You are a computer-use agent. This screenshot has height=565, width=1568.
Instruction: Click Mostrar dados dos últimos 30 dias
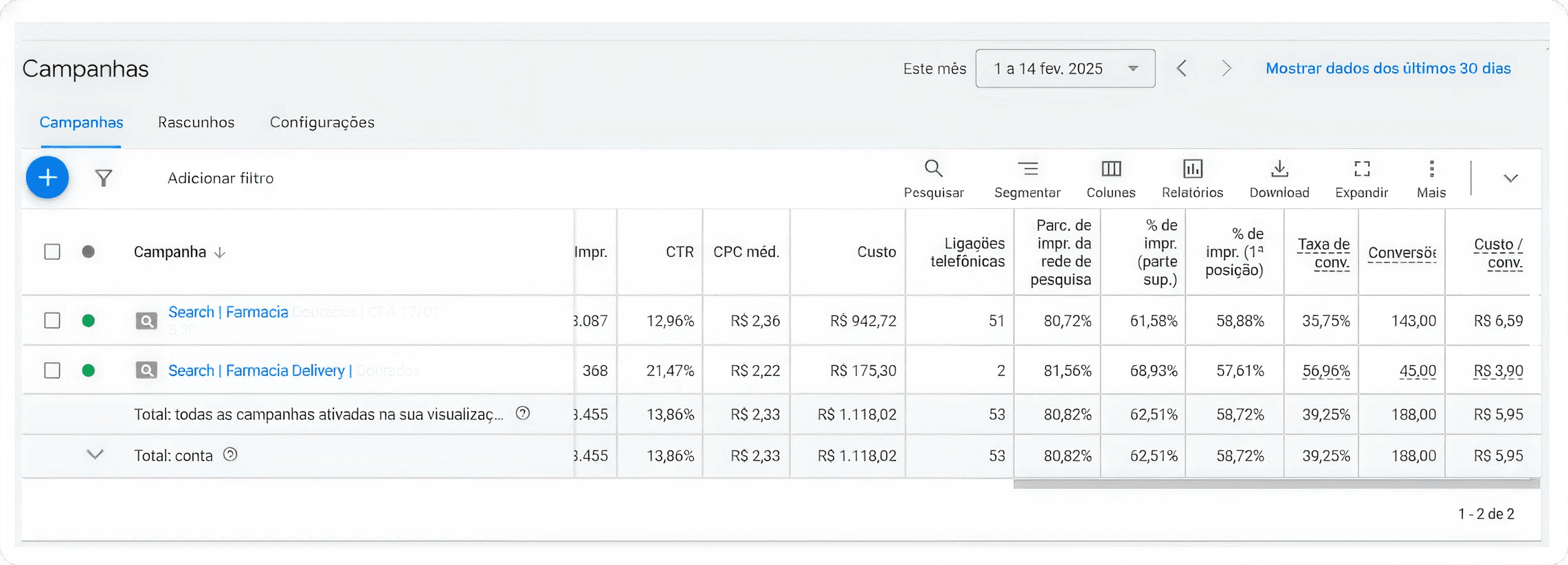pos(1388,69)
